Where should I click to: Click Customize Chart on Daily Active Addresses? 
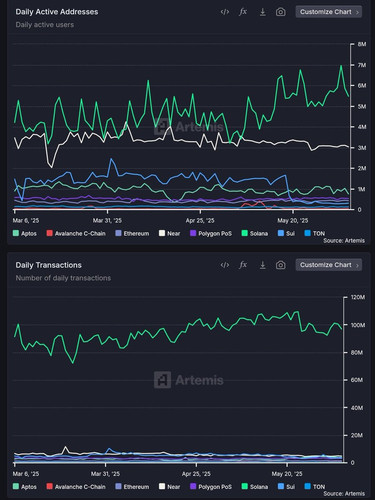click(x=329, y=12)
